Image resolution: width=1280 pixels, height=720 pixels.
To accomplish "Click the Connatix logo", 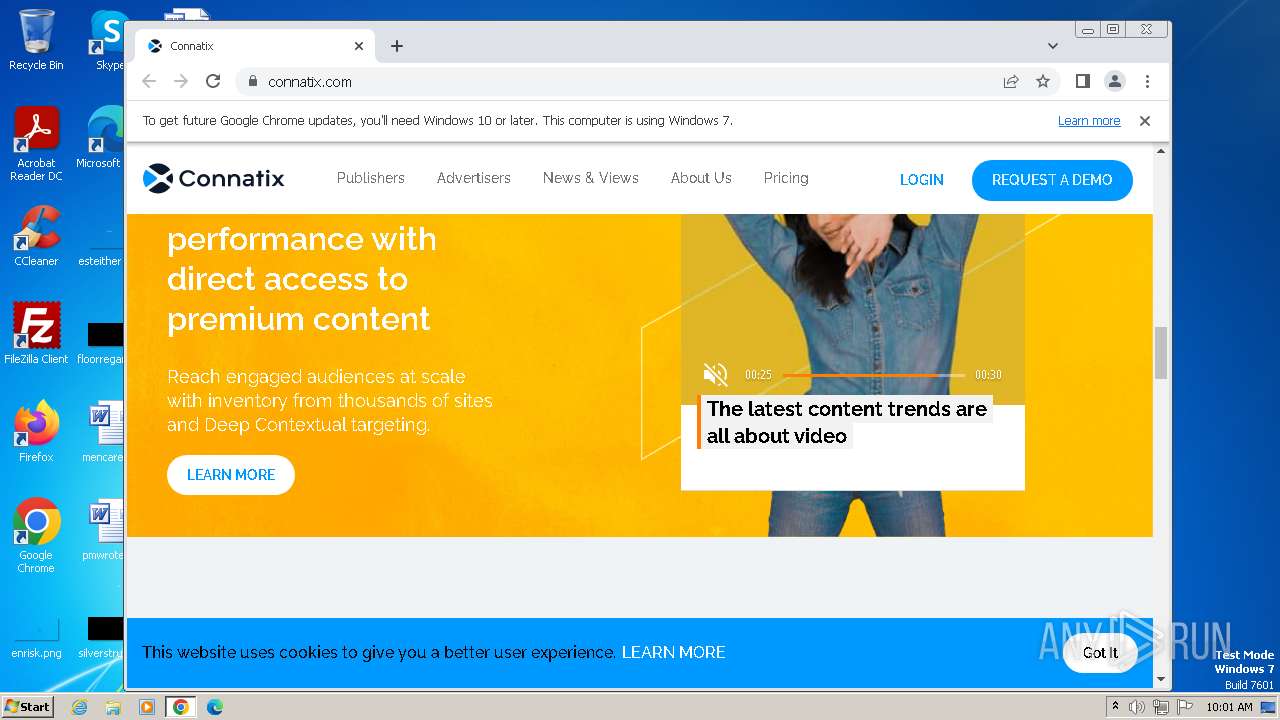I will (x=213, y=178).
